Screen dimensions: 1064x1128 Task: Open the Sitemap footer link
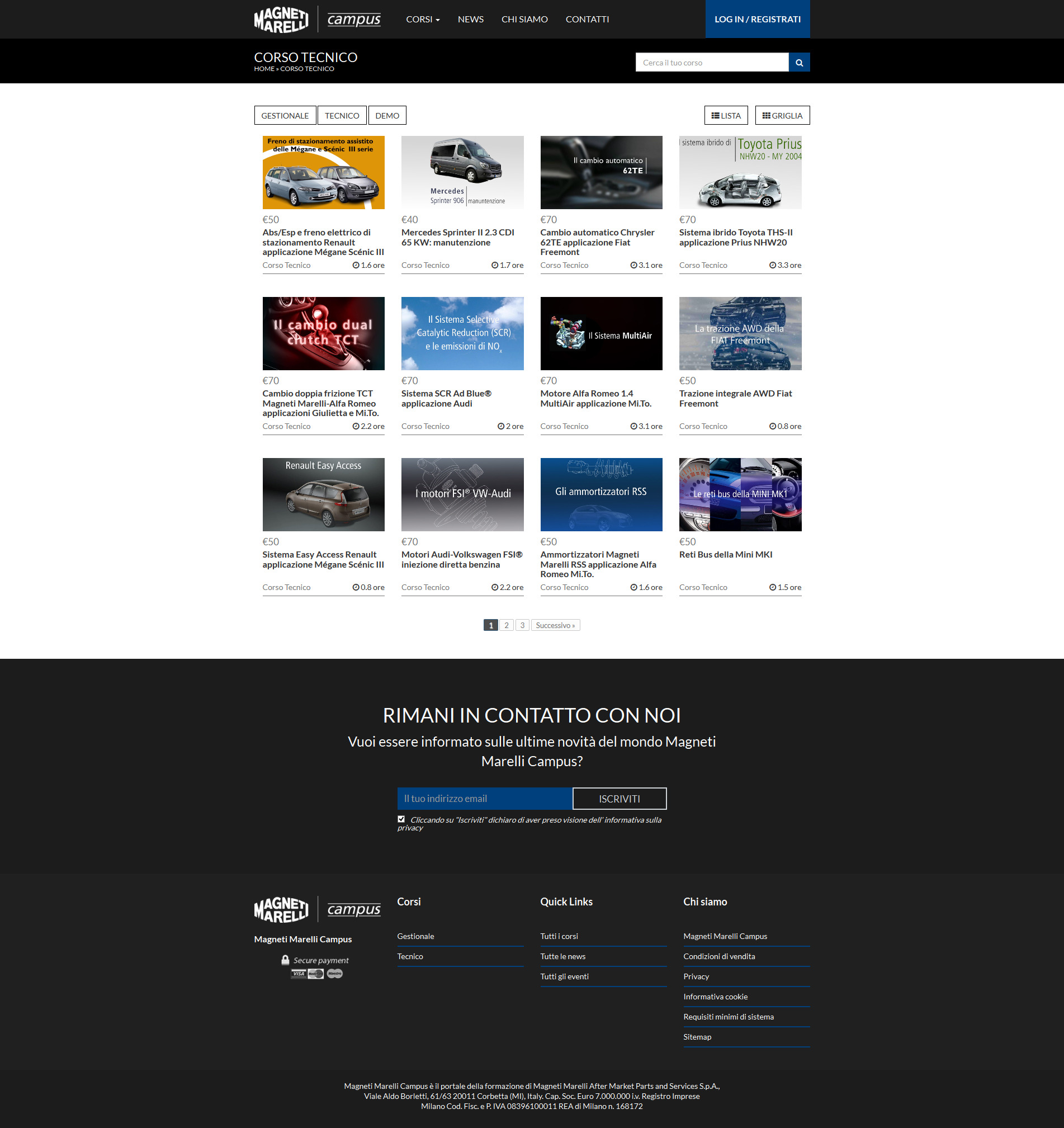coord(697,1037)
